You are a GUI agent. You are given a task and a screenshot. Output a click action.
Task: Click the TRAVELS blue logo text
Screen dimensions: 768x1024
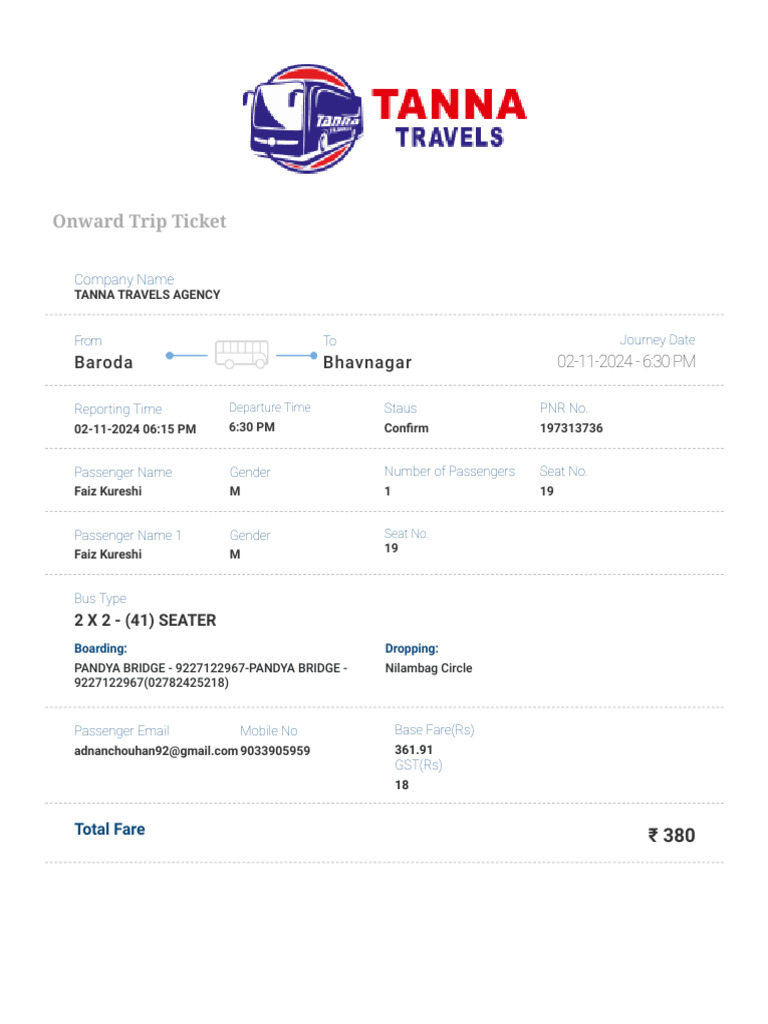coord(449,137)
